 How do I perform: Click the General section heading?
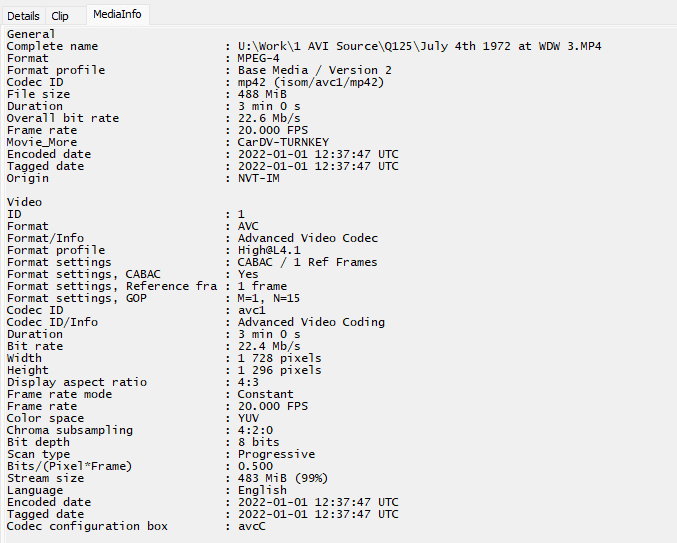pos(31,34)
